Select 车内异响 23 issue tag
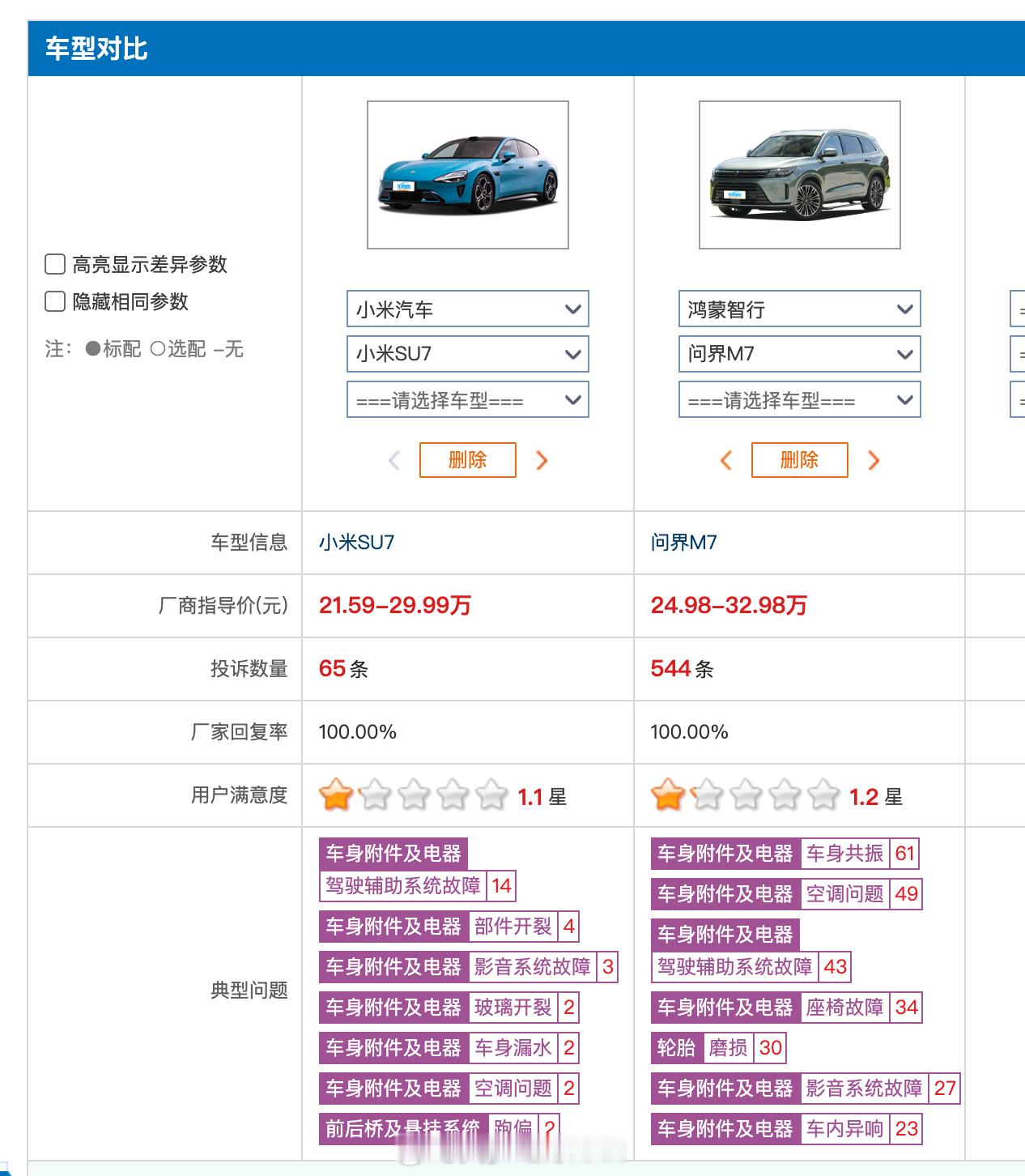 coord(787,1128)
